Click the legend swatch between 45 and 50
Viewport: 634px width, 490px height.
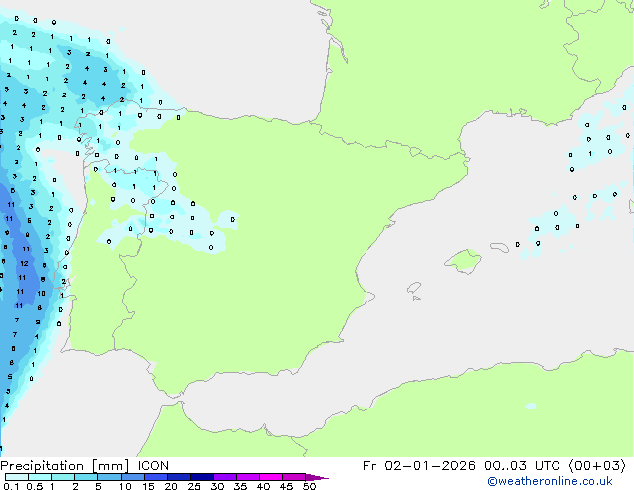coord(294,477)
